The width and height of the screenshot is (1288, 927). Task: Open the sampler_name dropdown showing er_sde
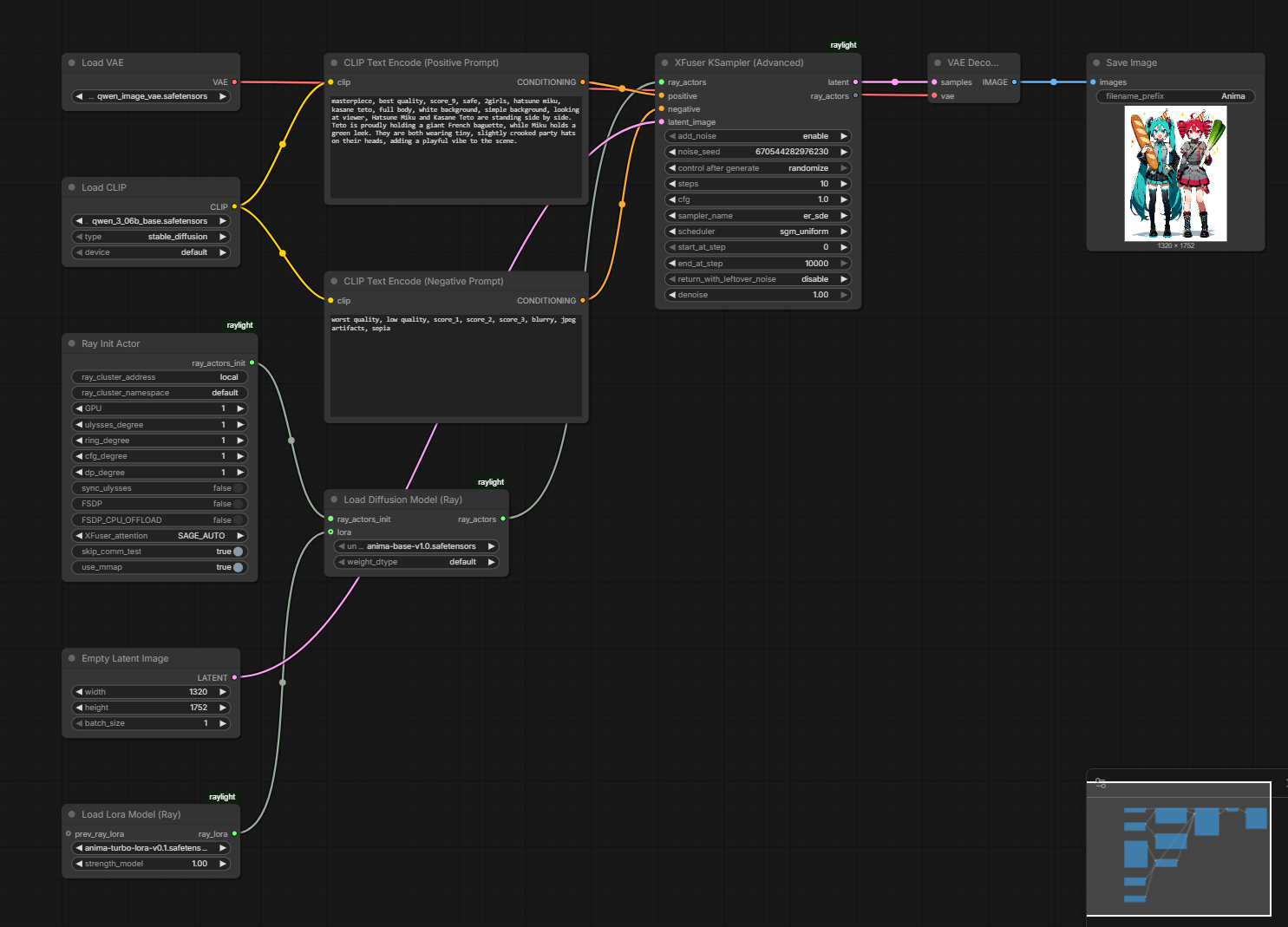tap(758, 216)
